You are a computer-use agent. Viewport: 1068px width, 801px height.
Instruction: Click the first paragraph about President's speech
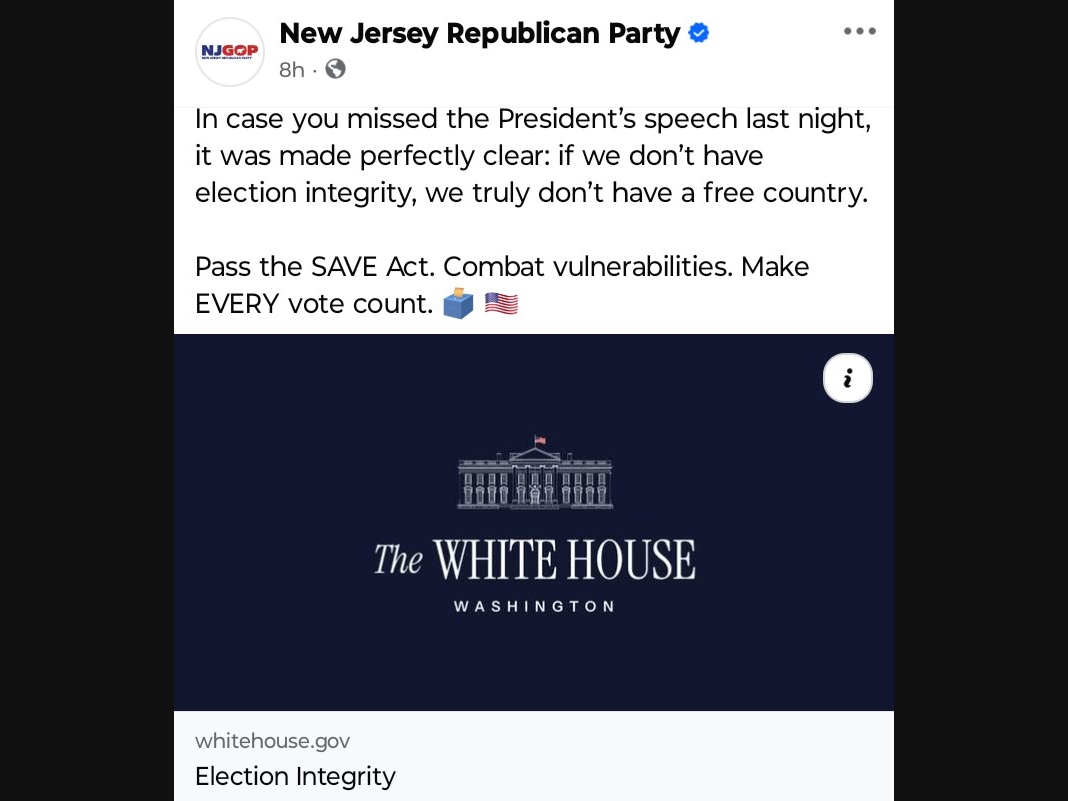pos(533,156)
